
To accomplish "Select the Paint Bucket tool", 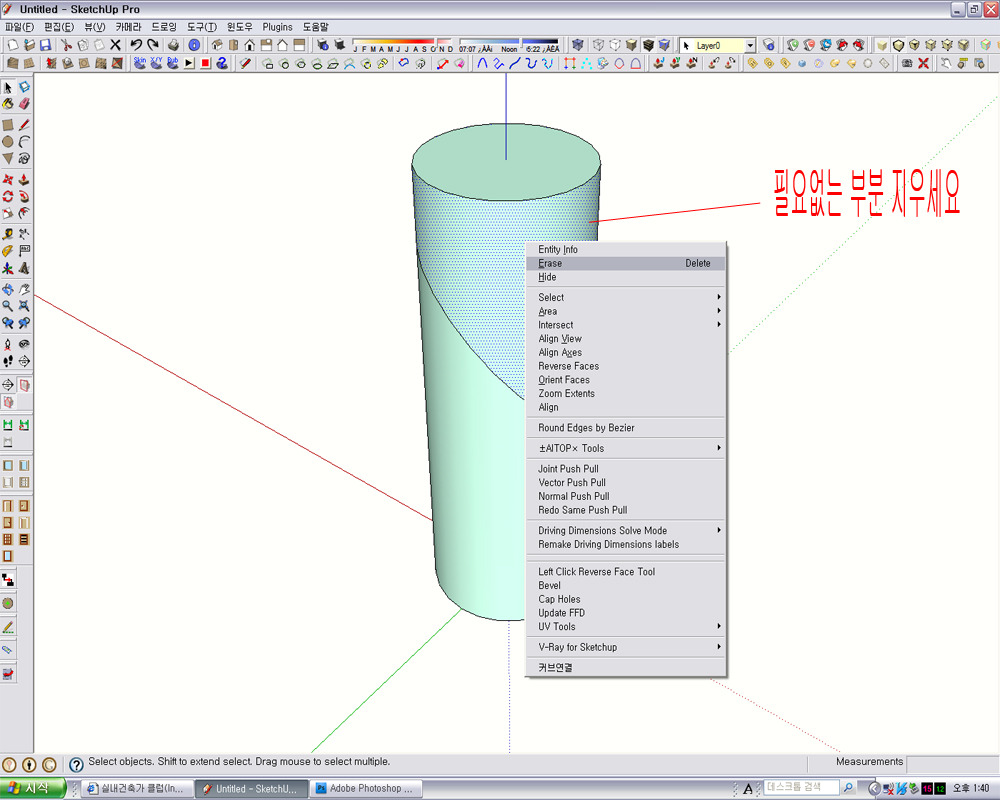I will tap(8, 104).
